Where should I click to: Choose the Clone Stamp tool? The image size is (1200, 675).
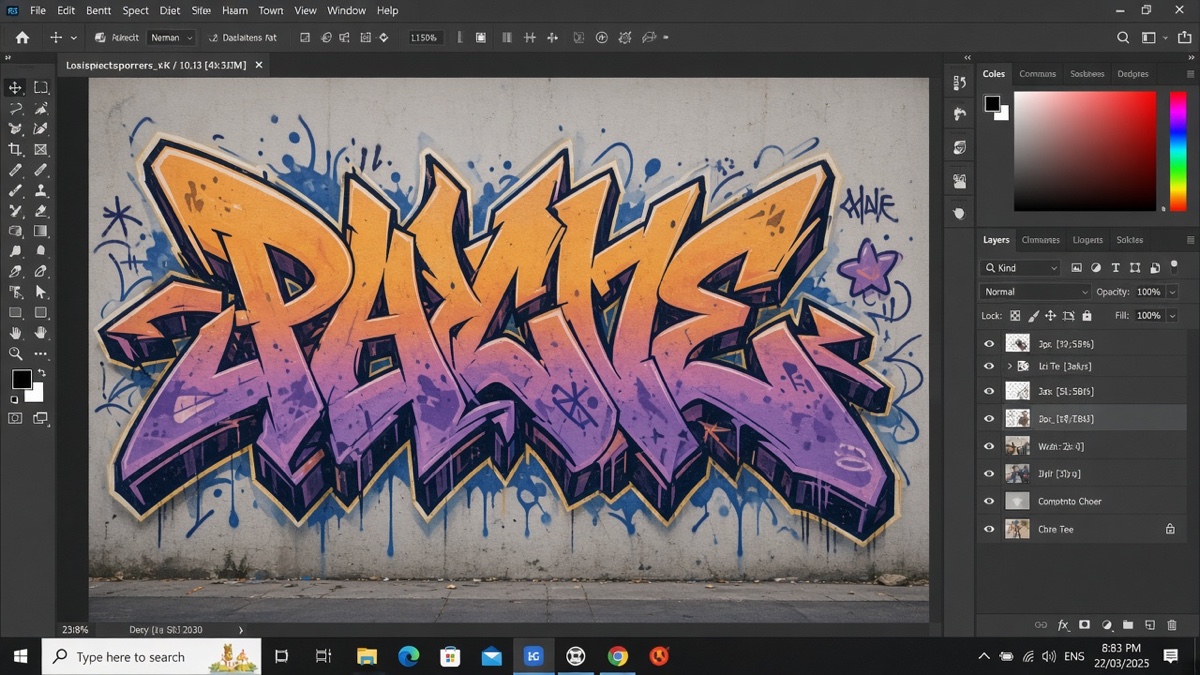tap(41, 191)
